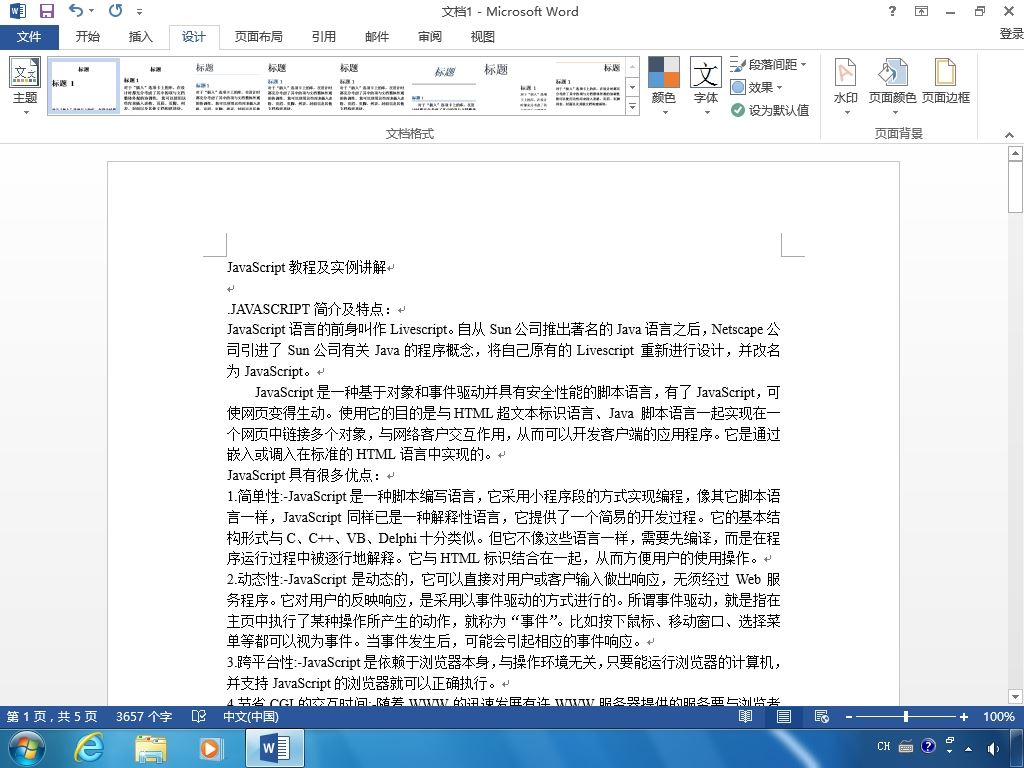This screenshot has width=1024, height=768.
Task: Click the Redo/Repeat icon
Action: (x=116, y=10)
